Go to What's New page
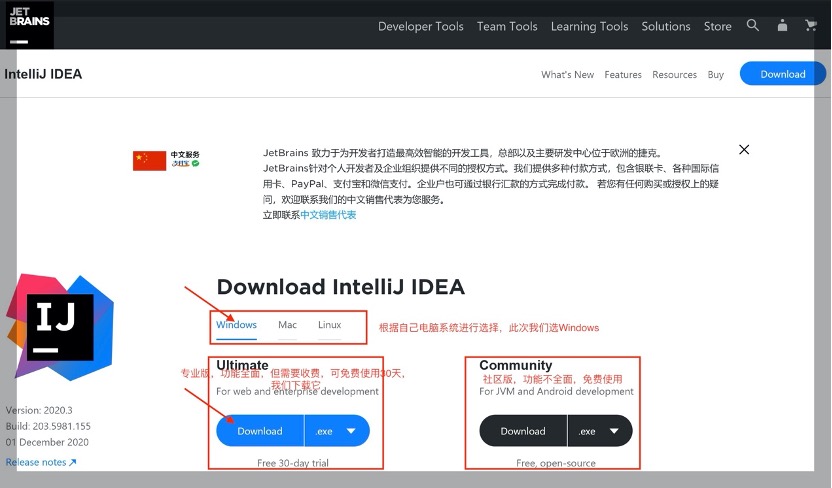The image size is (832, 488). click(567, 75)
